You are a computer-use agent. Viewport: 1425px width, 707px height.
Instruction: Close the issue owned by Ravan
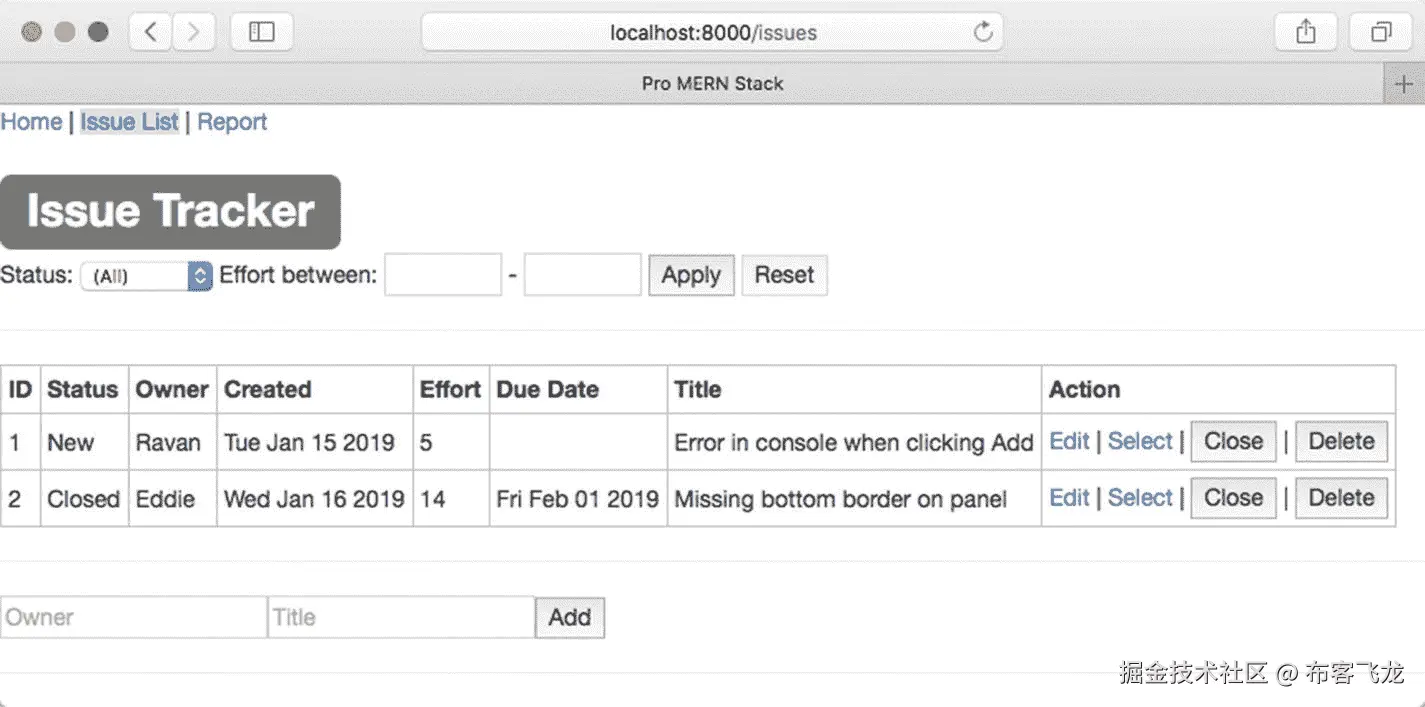coord(1233,442)
